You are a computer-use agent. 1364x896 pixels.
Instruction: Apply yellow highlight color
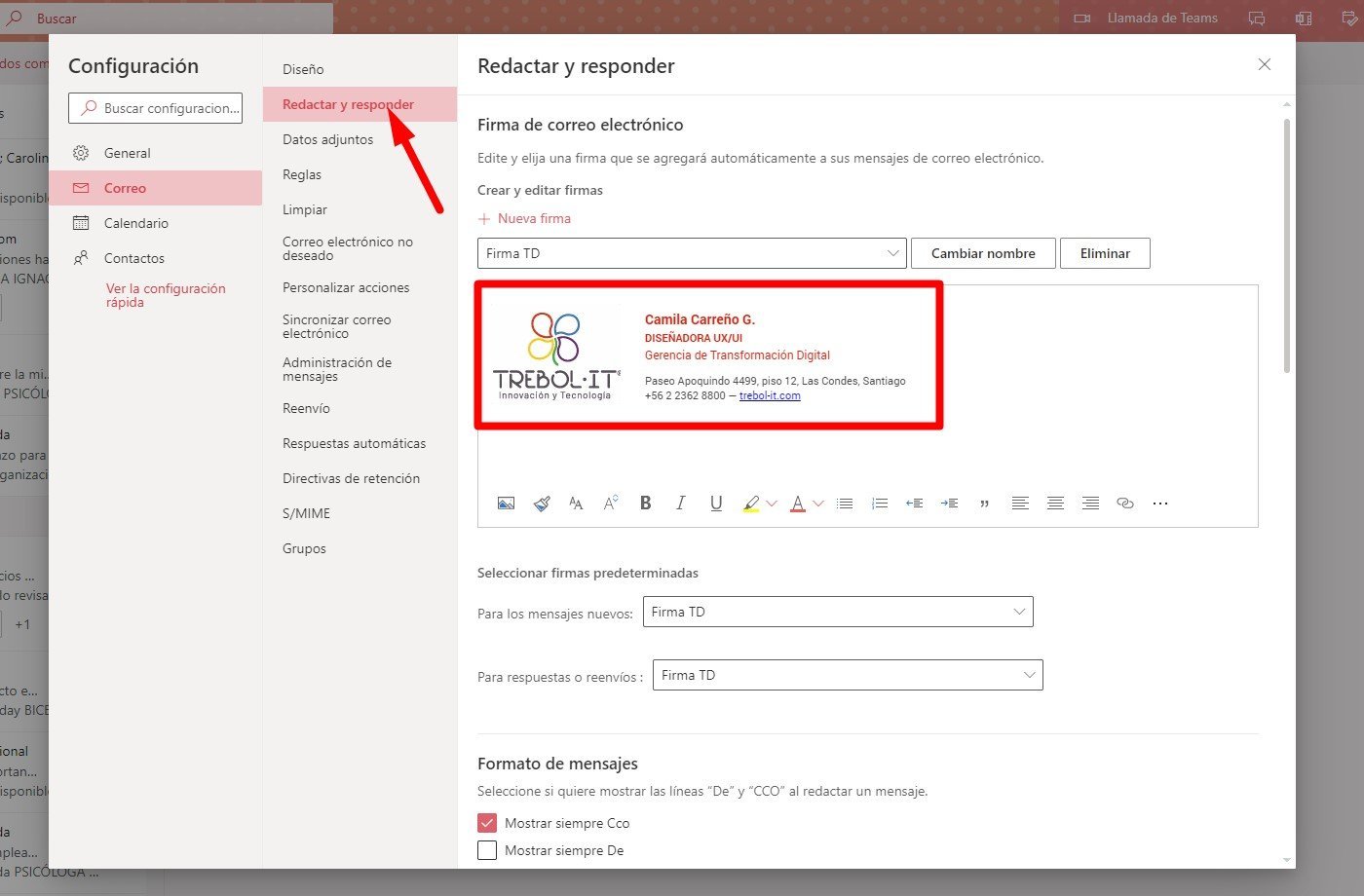coord(751,504)
